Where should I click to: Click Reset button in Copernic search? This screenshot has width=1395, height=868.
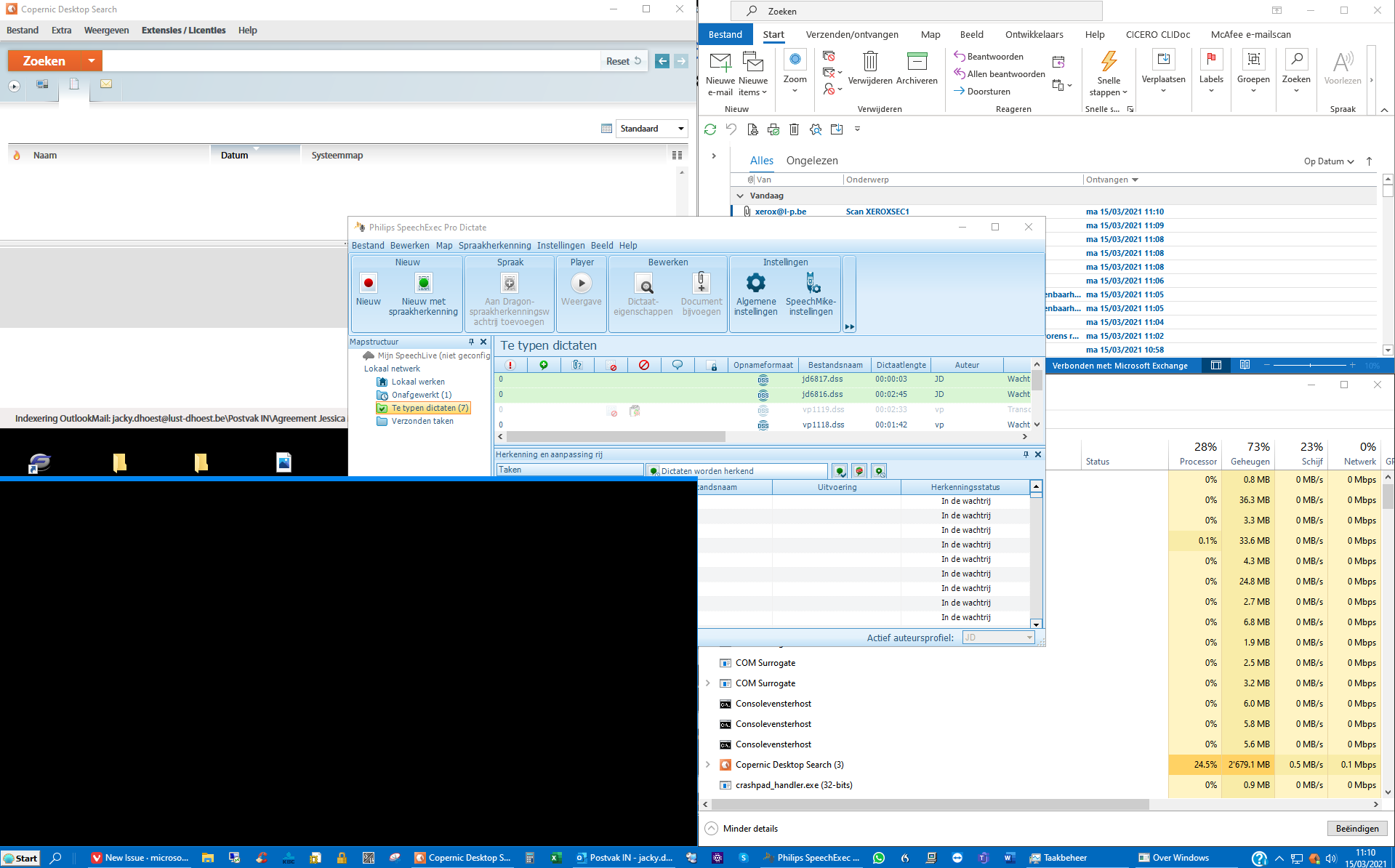624,61
